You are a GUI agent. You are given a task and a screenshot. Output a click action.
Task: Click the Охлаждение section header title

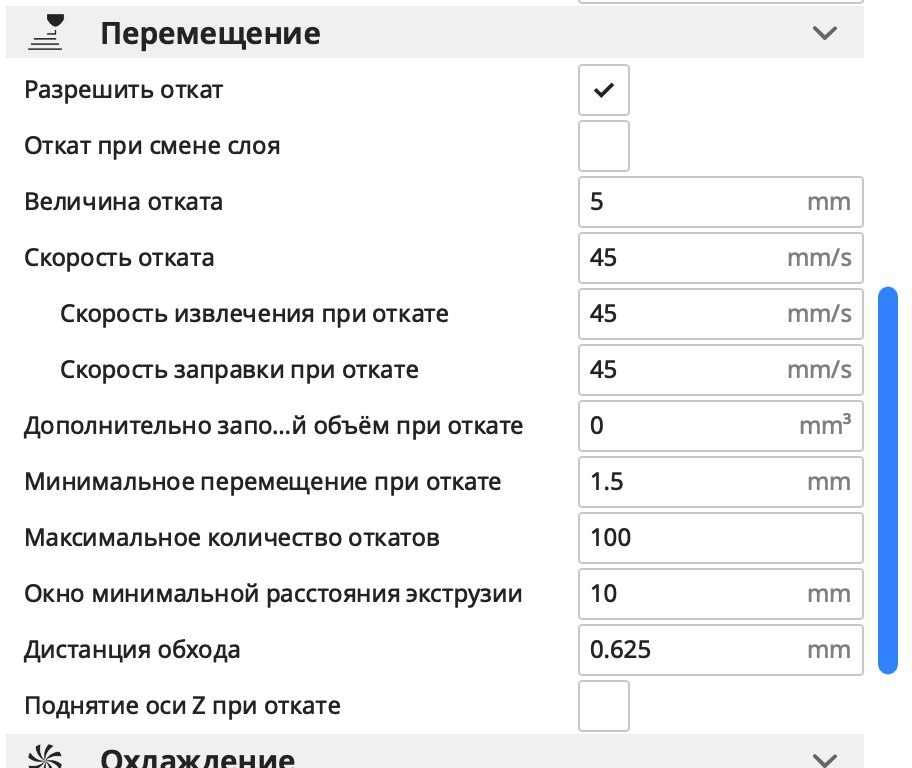point(198,758)
